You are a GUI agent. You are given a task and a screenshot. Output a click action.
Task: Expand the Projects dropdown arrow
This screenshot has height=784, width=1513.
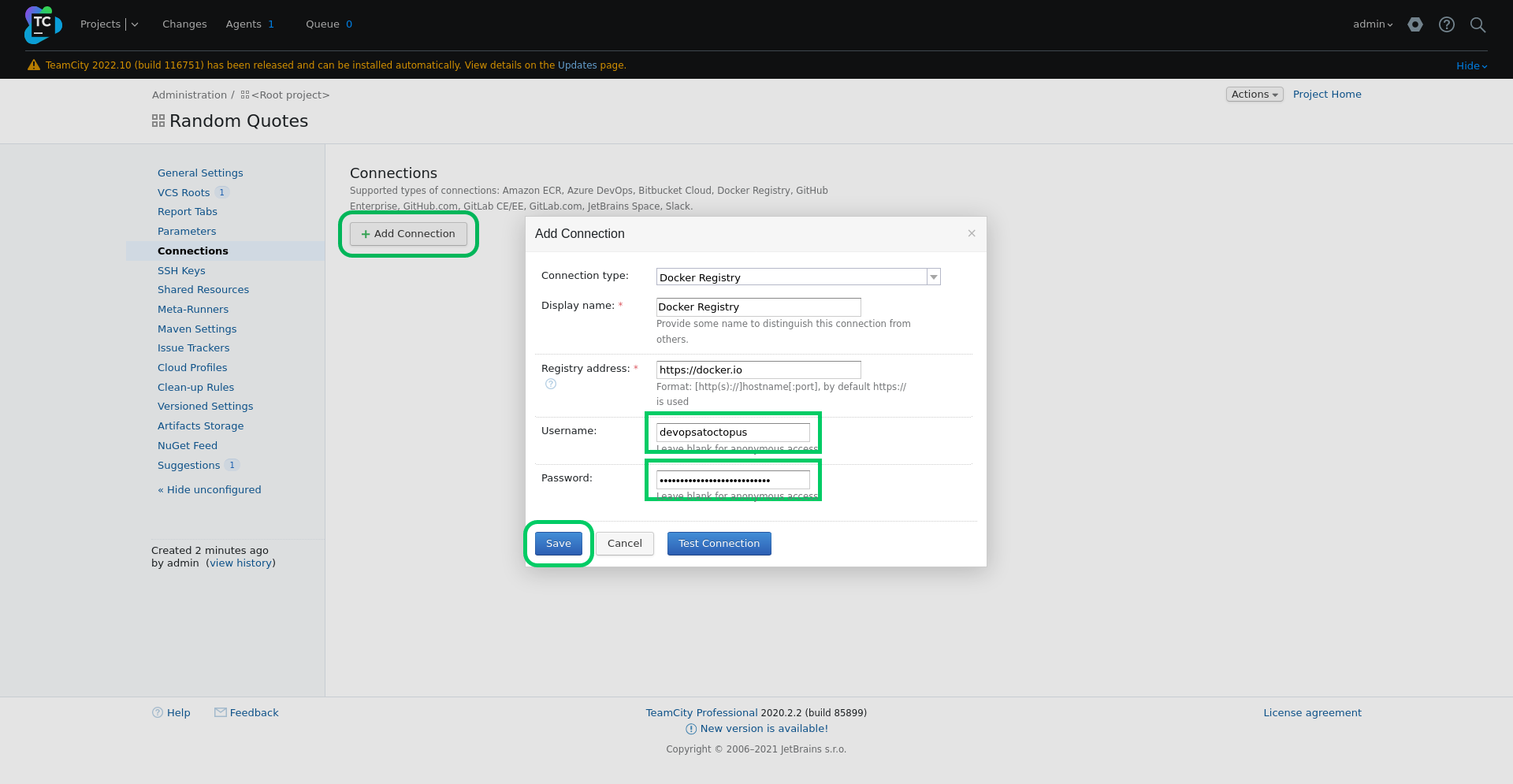point(135,24)
